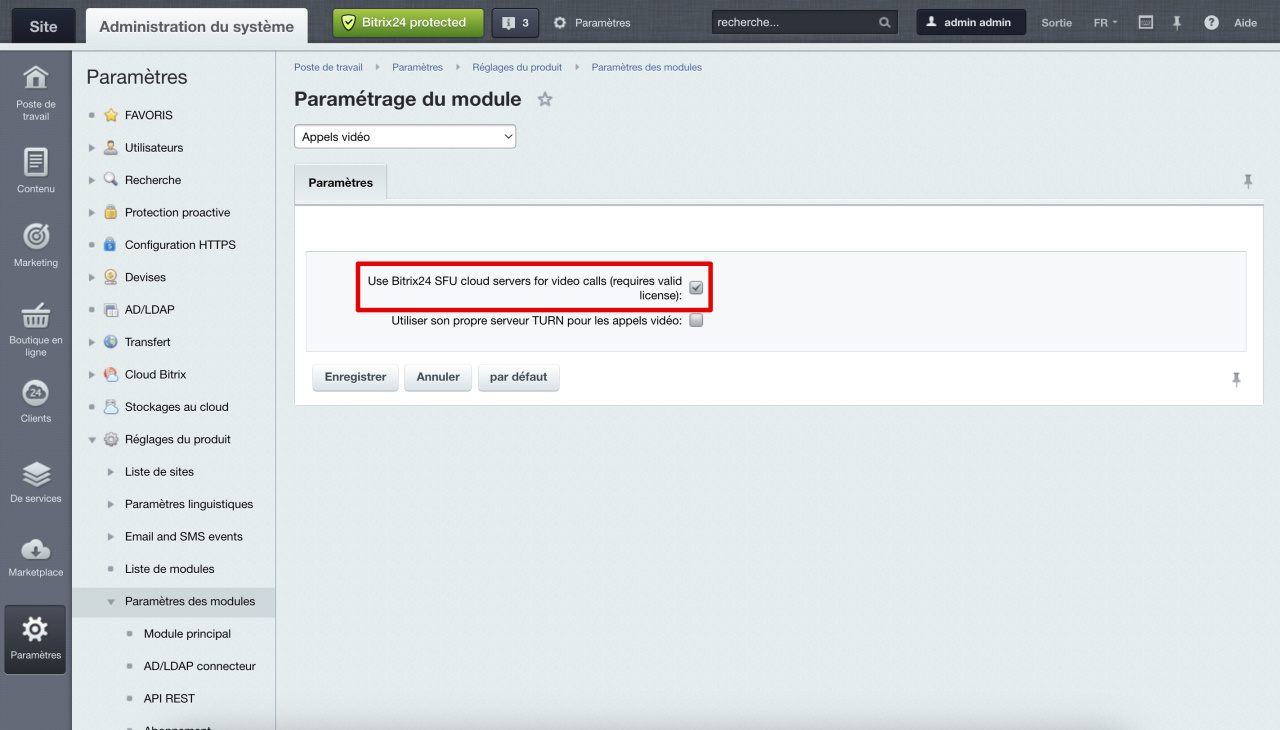Expand the Utilisateurs tree node
The height and width of the screenshot is (730, 1280).
coord(92,147)
